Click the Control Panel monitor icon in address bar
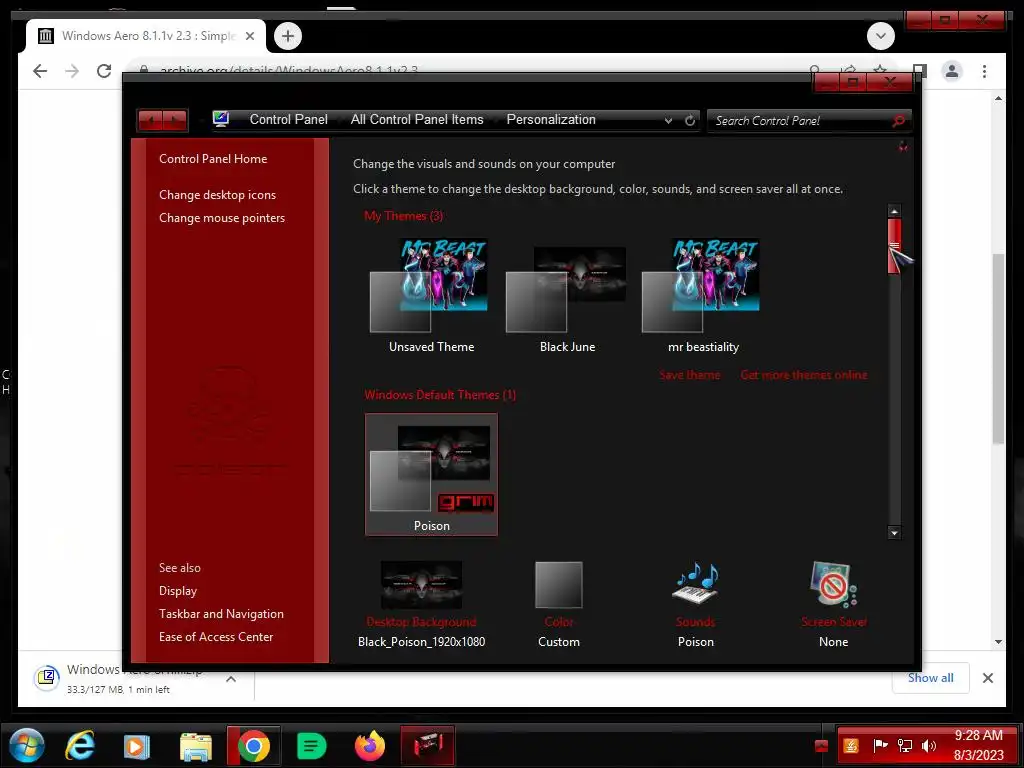1024x768 pixels. 221,119
